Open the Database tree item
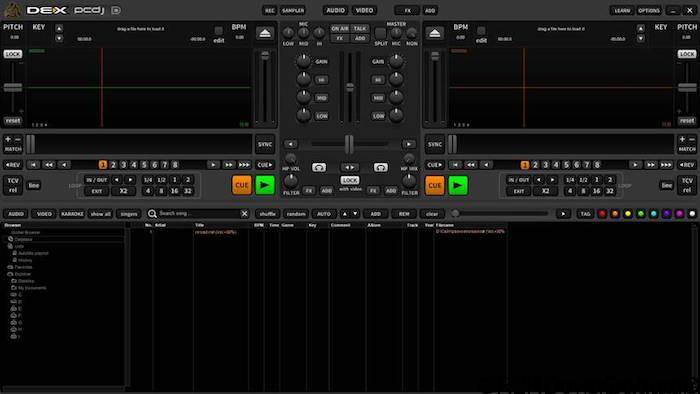The image size is (700, 394). coord(23,239)
